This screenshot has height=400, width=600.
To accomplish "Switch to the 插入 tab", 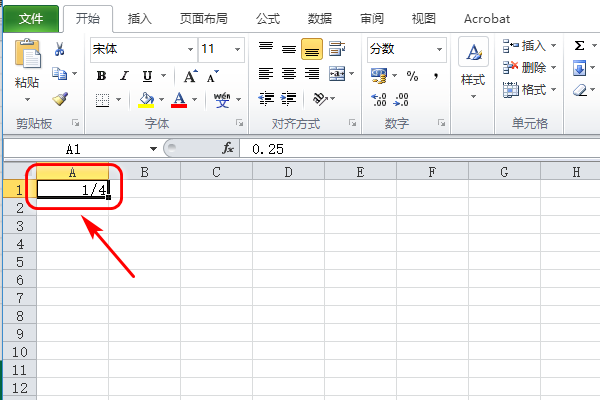I will point(140,18).
